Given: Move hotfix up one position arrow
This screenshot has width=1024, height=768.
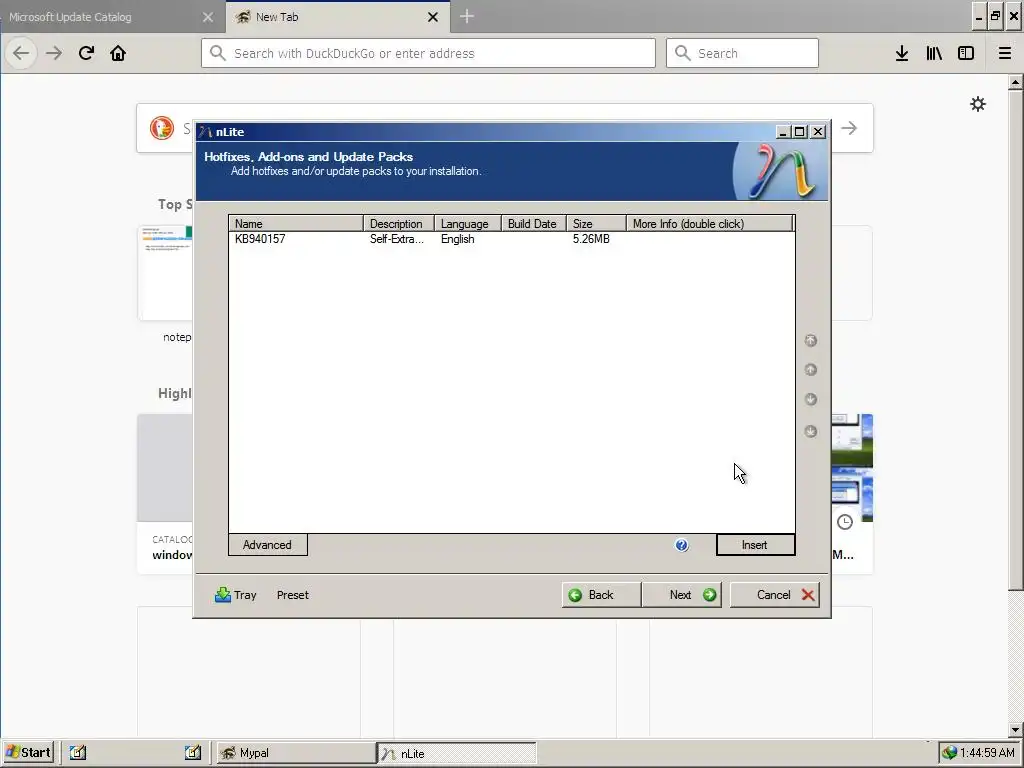Looking at the screenshot, I should tap(810, 370).
